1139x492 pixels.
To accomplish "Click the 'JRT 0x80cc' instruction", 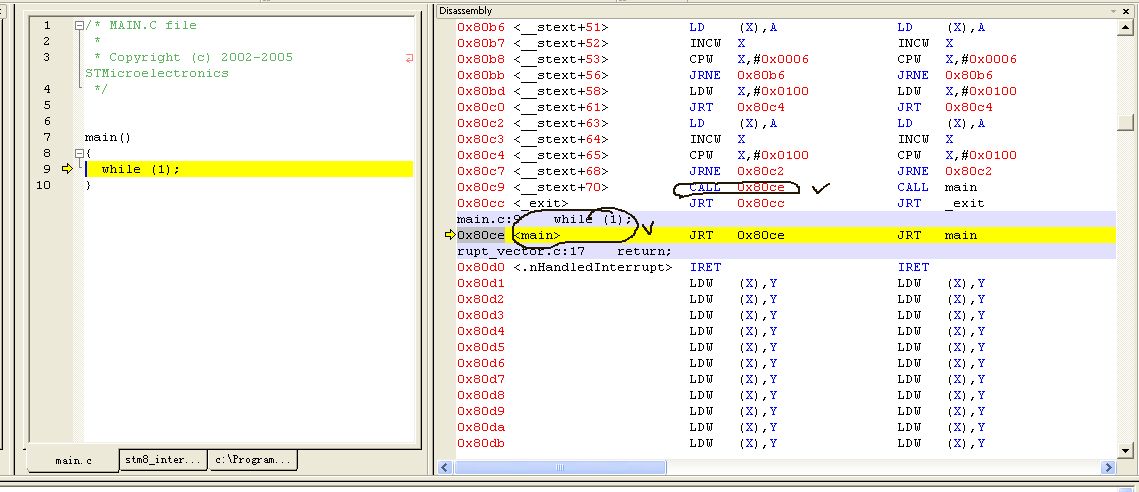I will click(x=737, y=203).
